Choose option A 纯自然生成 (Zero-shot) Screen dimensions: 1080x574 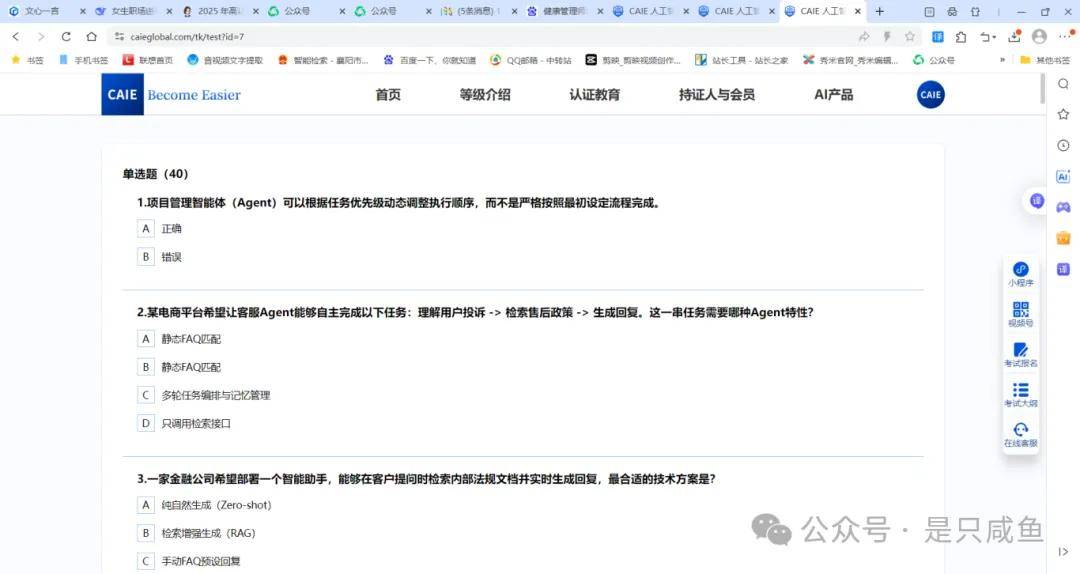coord(205,505)
